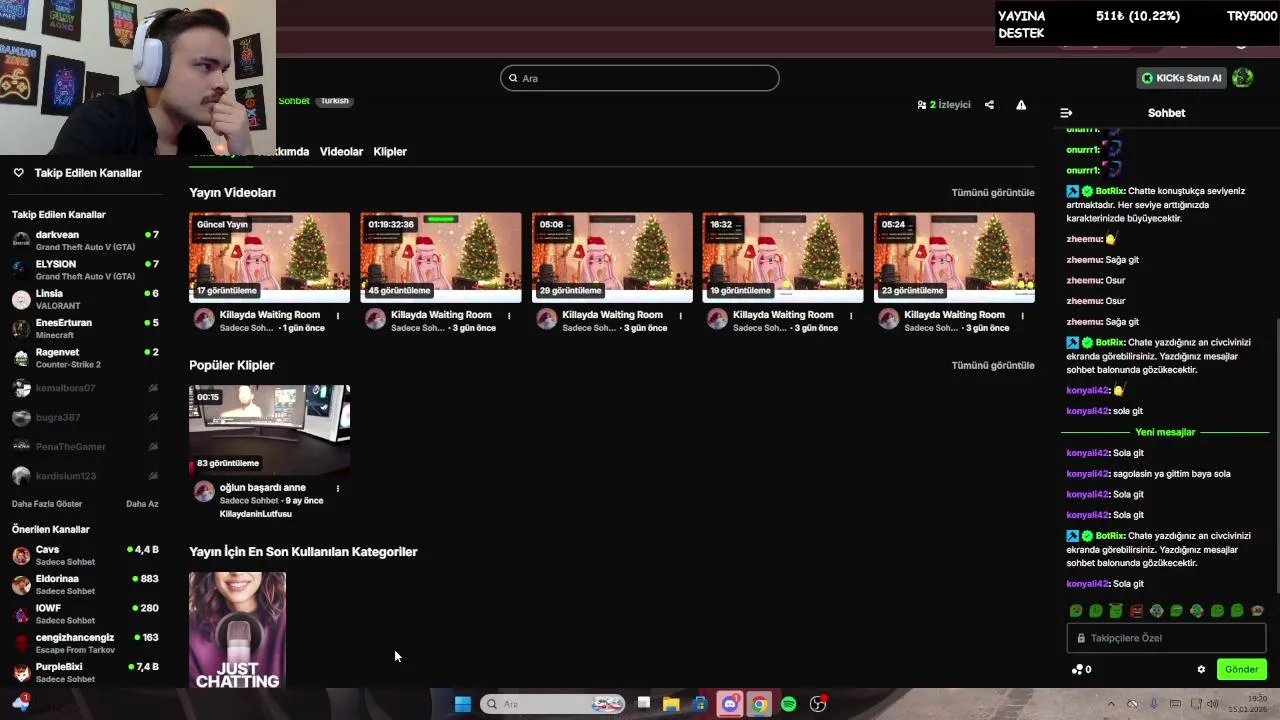Image resolution: width=1280 pixels, height=720 pixels.
Task: Open the Windows Start menu
Action: [x=463, y=704]
